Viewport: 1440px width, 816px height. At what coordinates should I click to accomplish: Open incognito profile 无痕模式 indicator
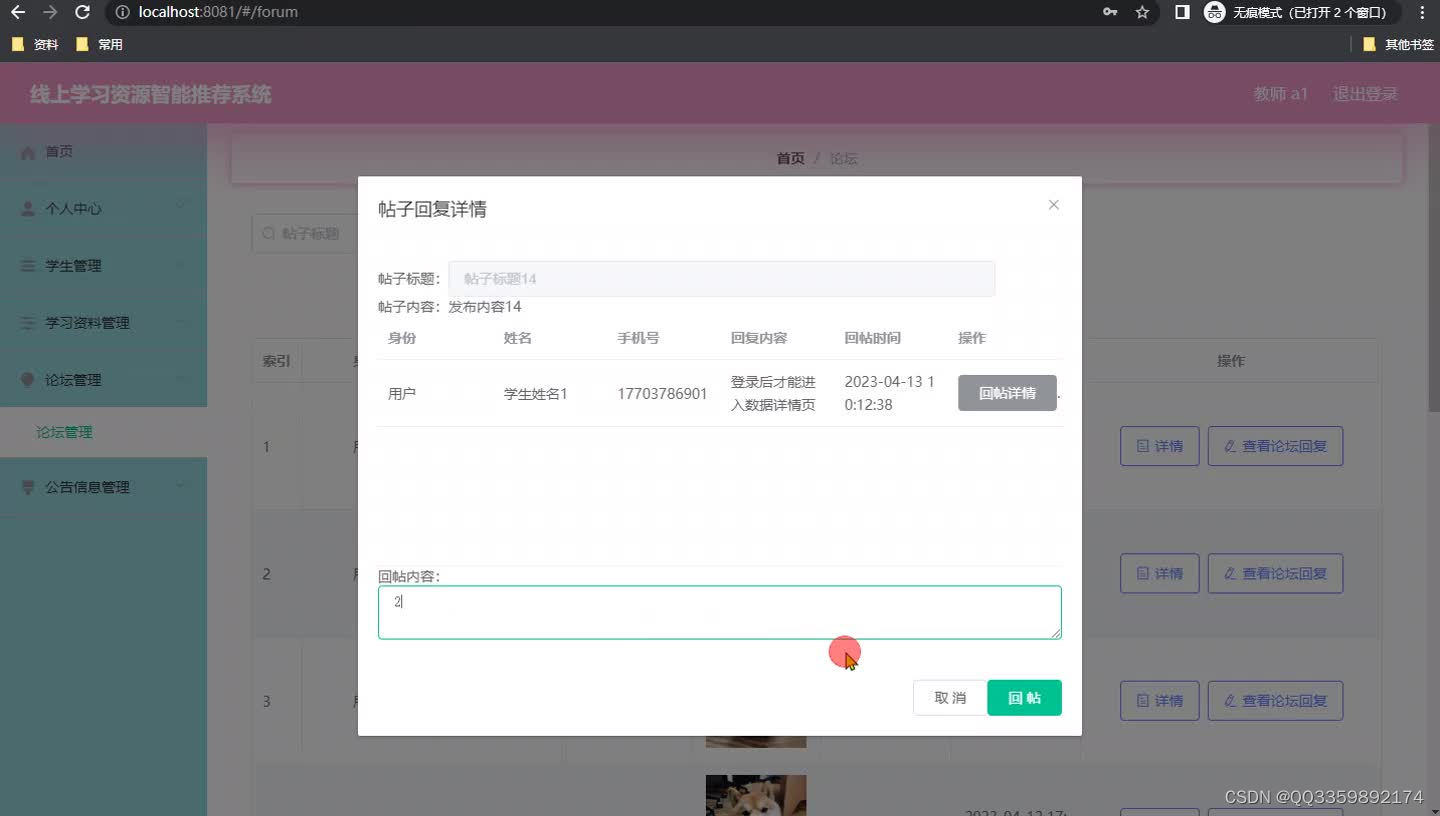coord(1301,13)
